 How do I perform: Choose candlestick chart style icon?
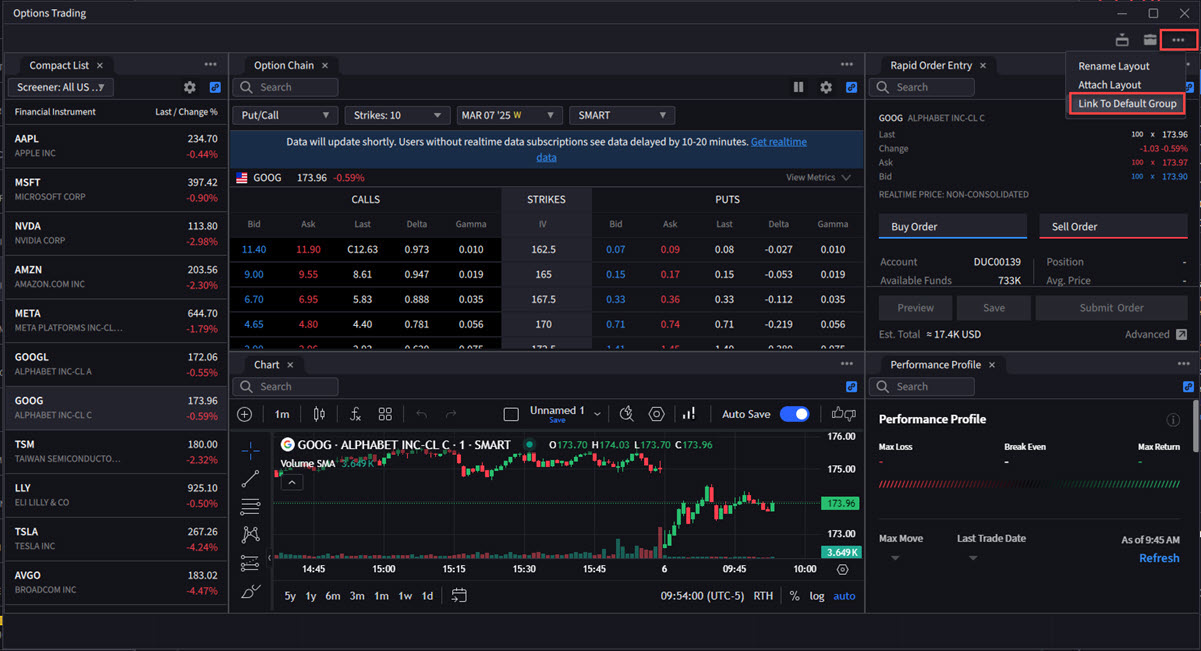(319, 414)
